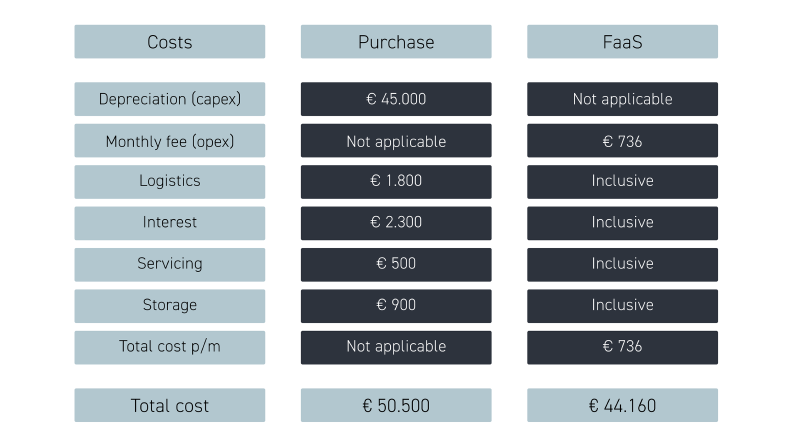Click the € 900 storage cell
Screen dimensions: 792x446
396,305
